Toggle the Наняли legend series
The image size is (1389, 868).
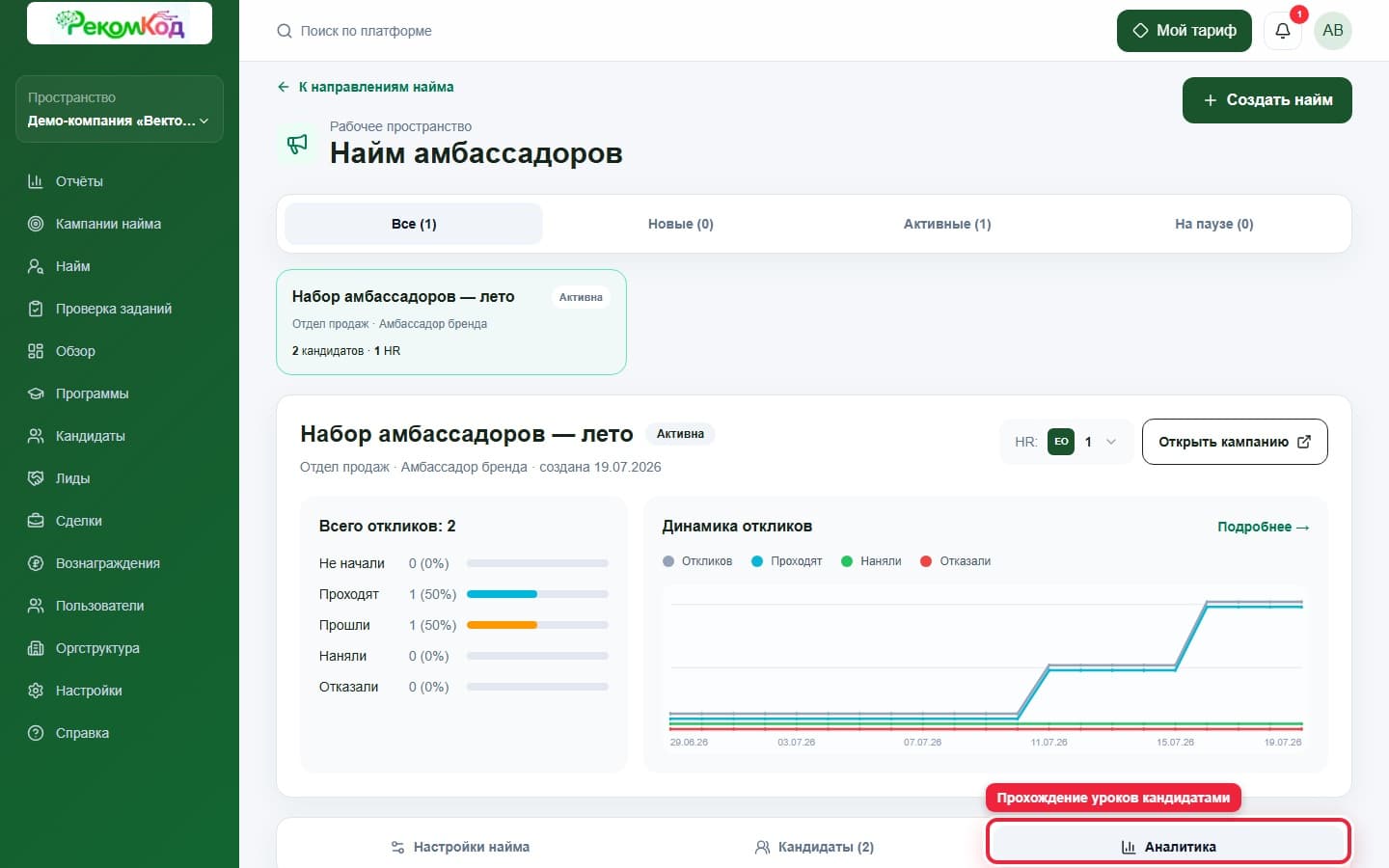click(871, 561)
